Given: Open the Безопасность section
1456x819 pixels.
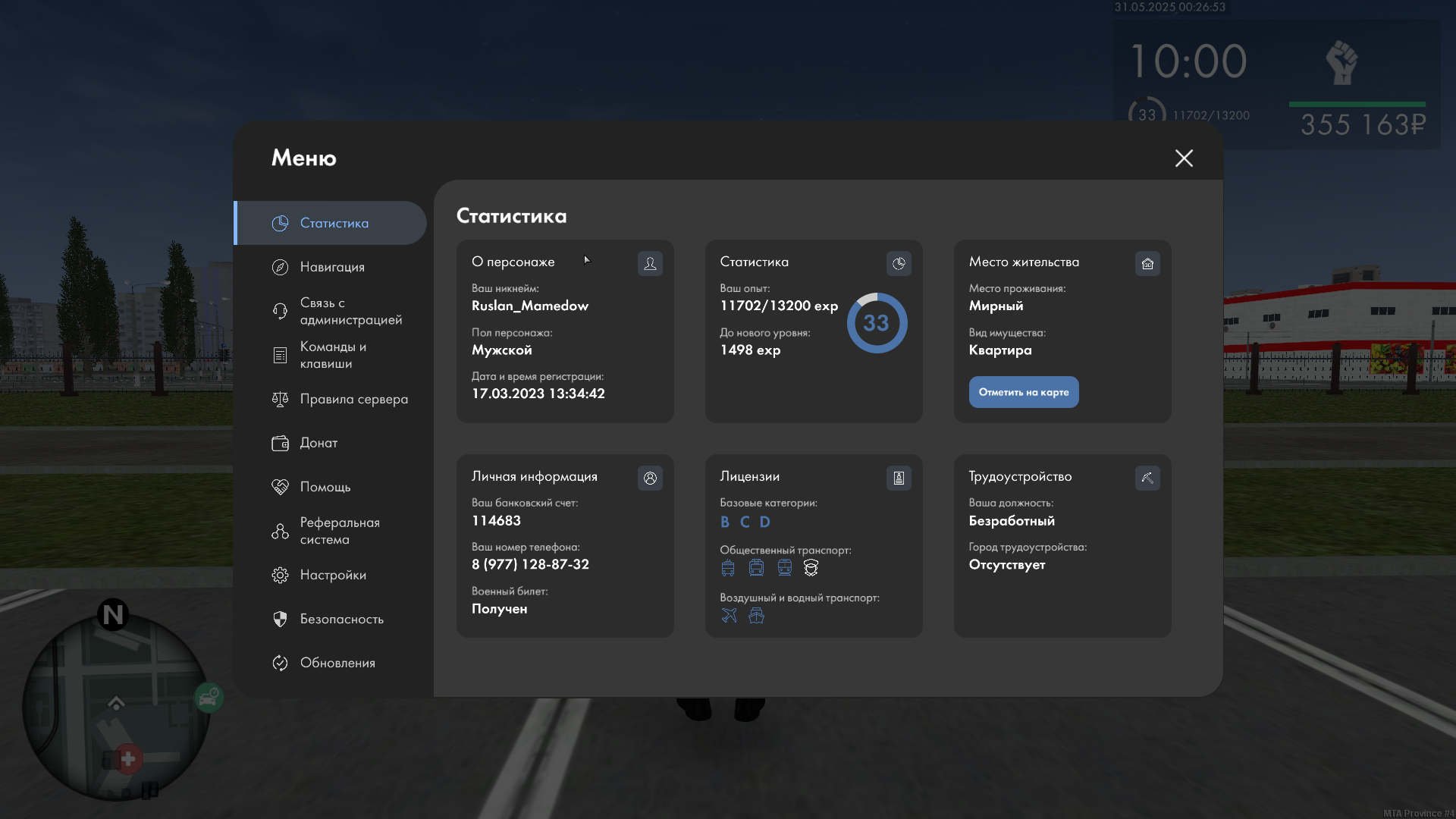Looking at the screenshot, I should point(341,619).
